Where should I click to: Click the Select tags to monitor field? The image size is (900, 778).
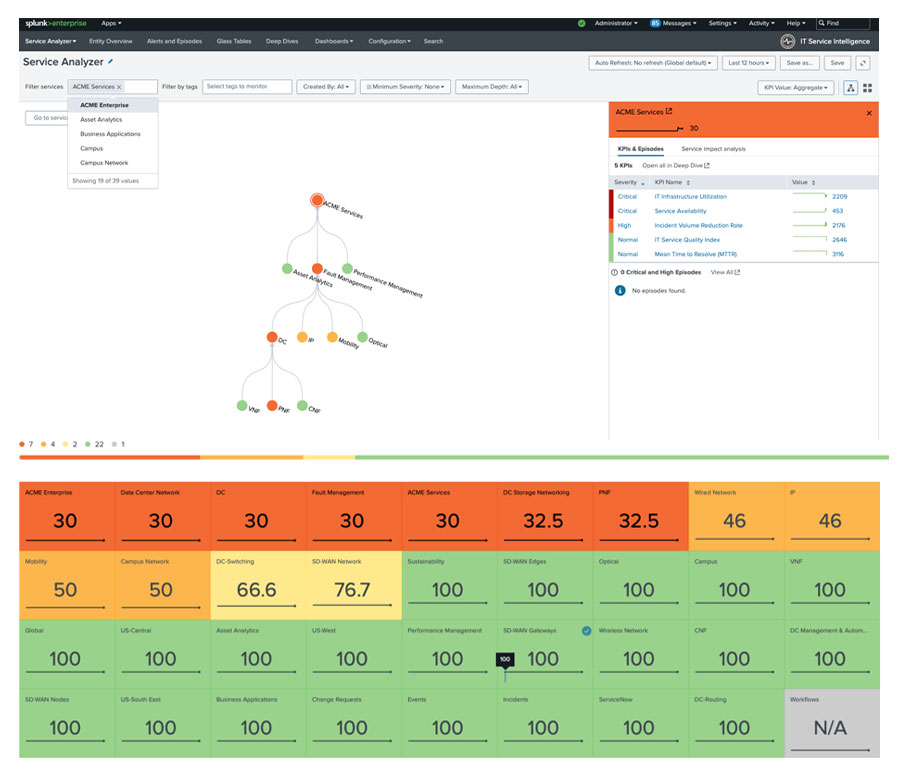pyautogui.click(x=247, y=87)
